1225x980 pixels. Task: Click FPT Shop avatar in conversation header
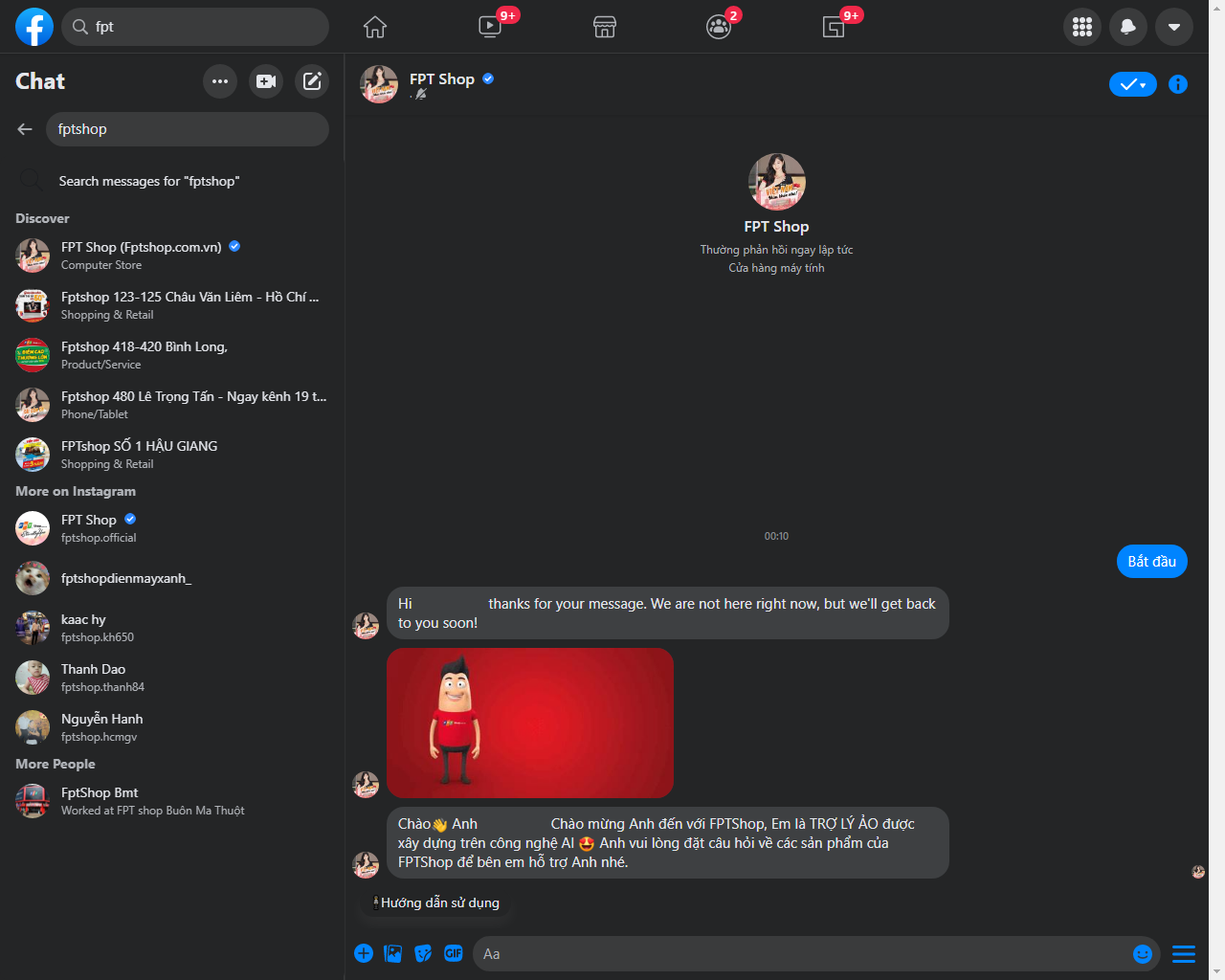pyautogui.click(x=379, y=84)
